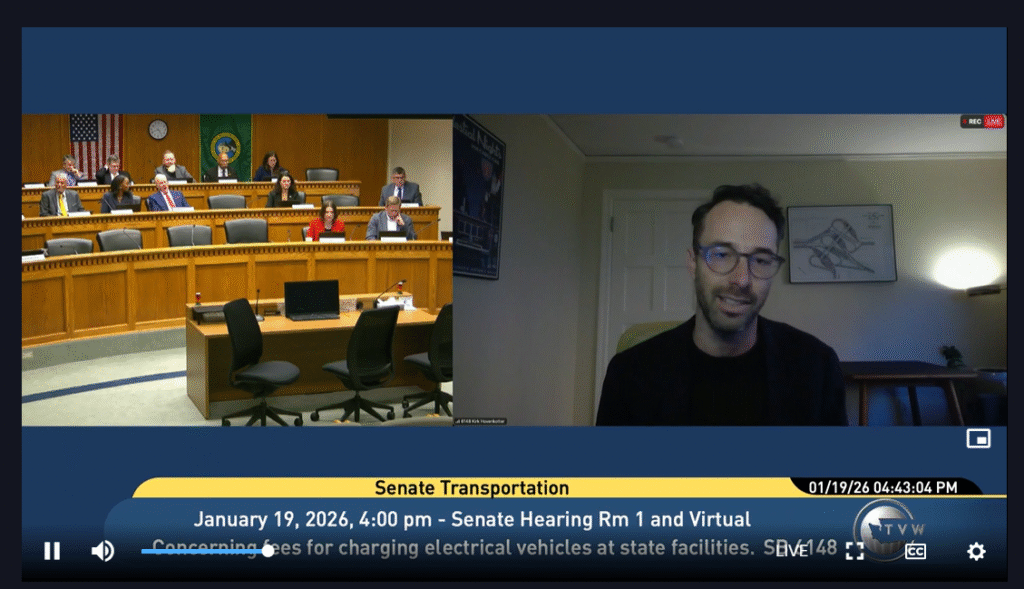Click the American flag in hearing room

(96, 141)
